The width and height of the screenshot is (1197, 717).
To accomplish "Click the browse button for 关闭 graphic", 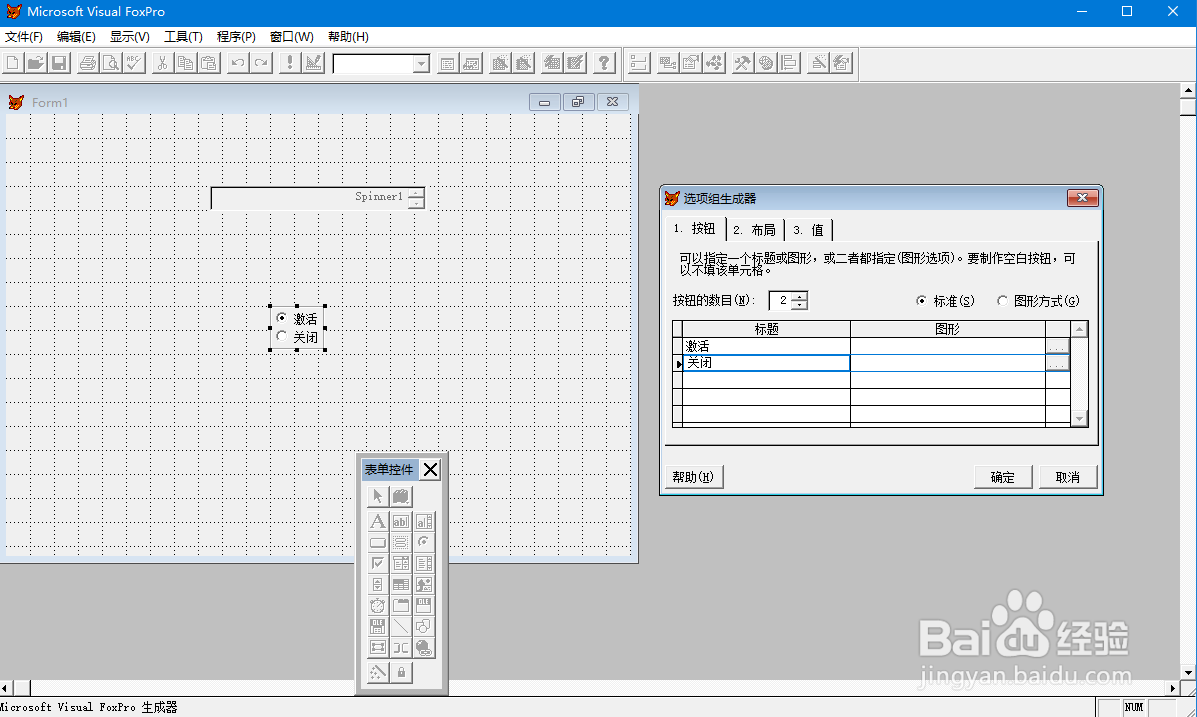I will 1057,363.
